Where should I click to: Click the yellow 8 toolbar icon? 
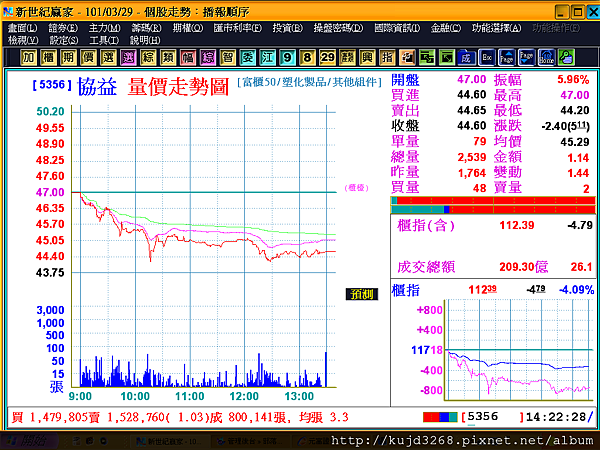(x=307, y=58)
